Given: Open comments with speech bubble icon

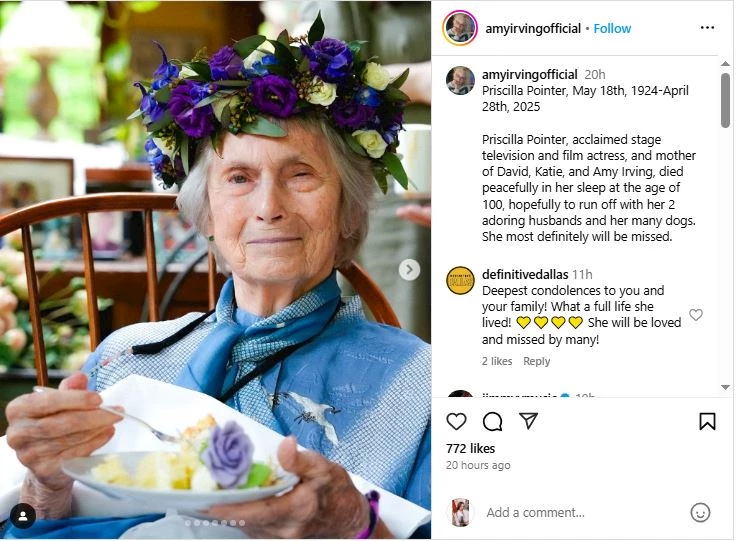Looking at the screenshot, I should point(492,421).
